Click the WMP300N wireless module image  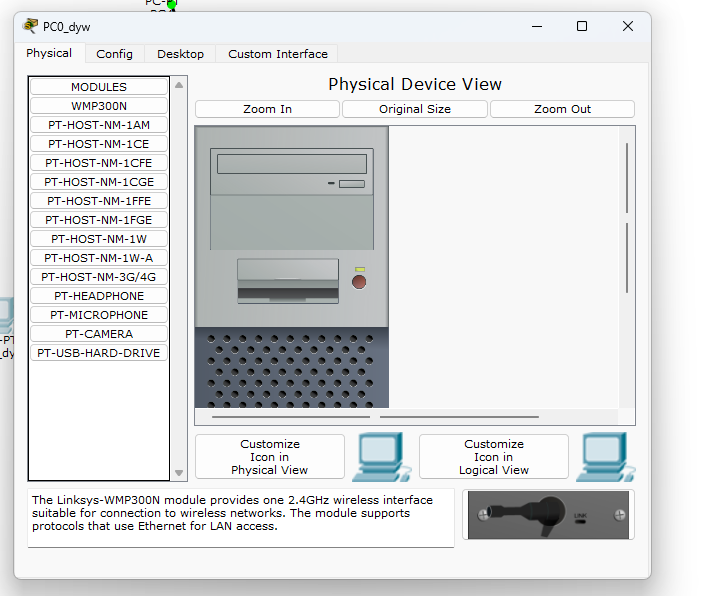(548, 515)
